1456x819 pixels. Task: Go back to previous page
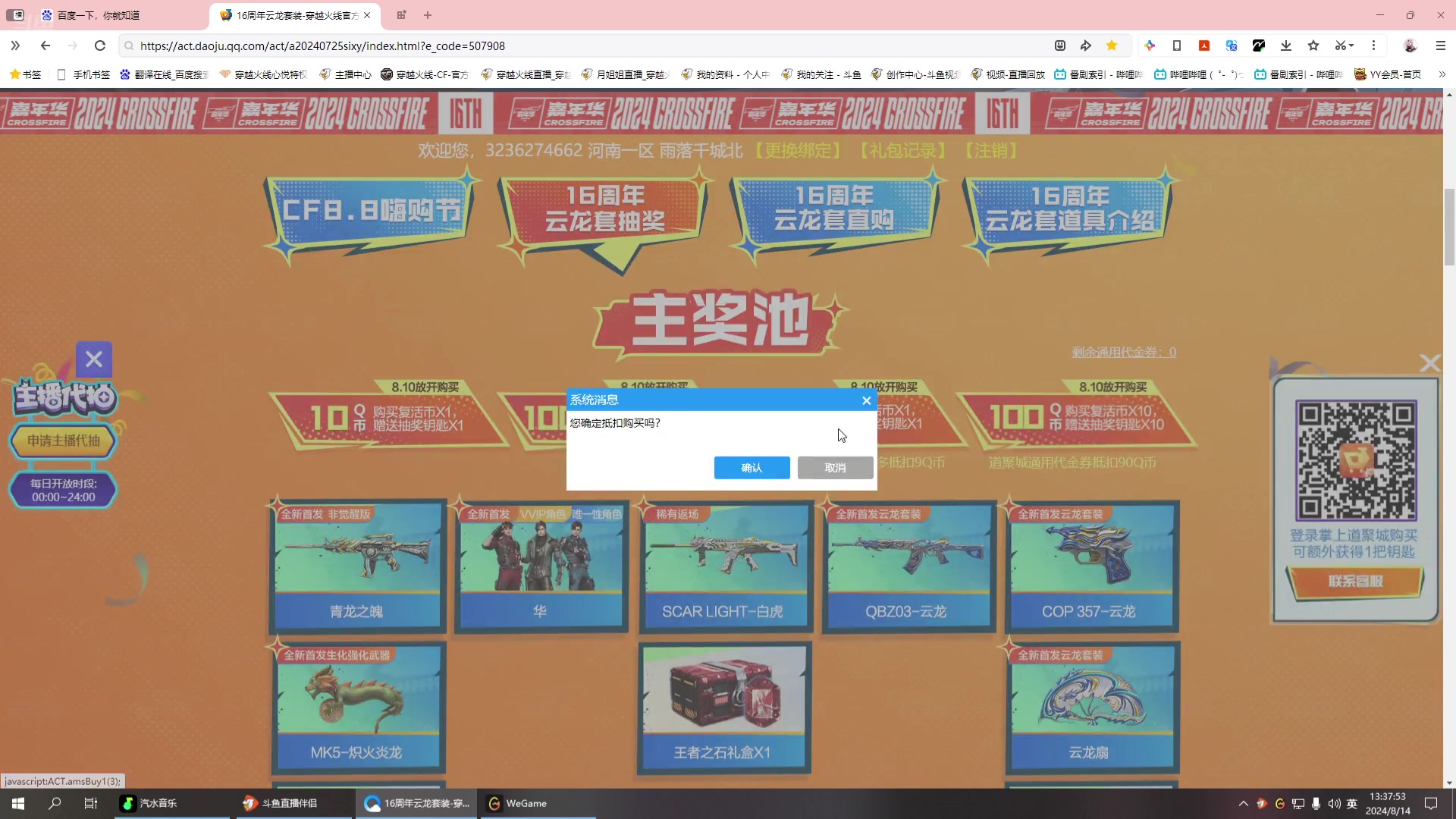(45, 45)
